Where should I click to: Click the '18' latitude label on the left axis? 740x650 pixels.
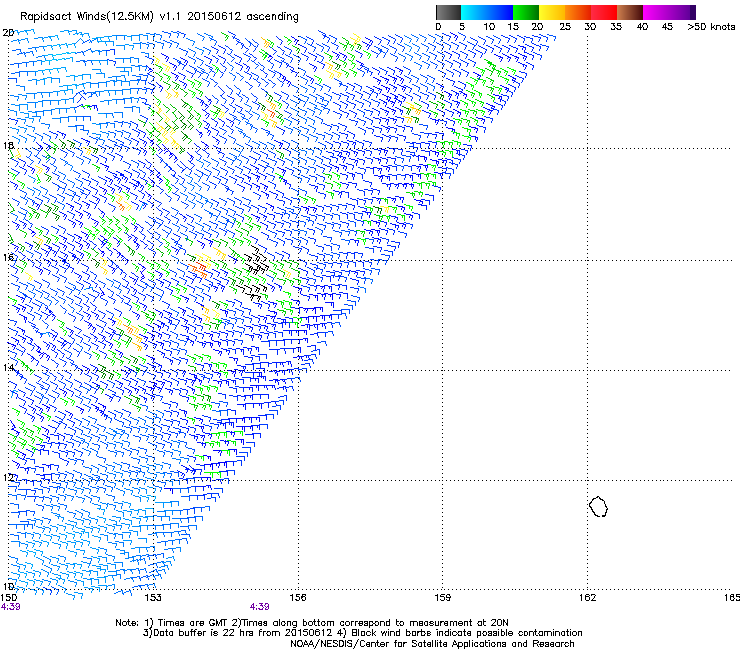8,145
